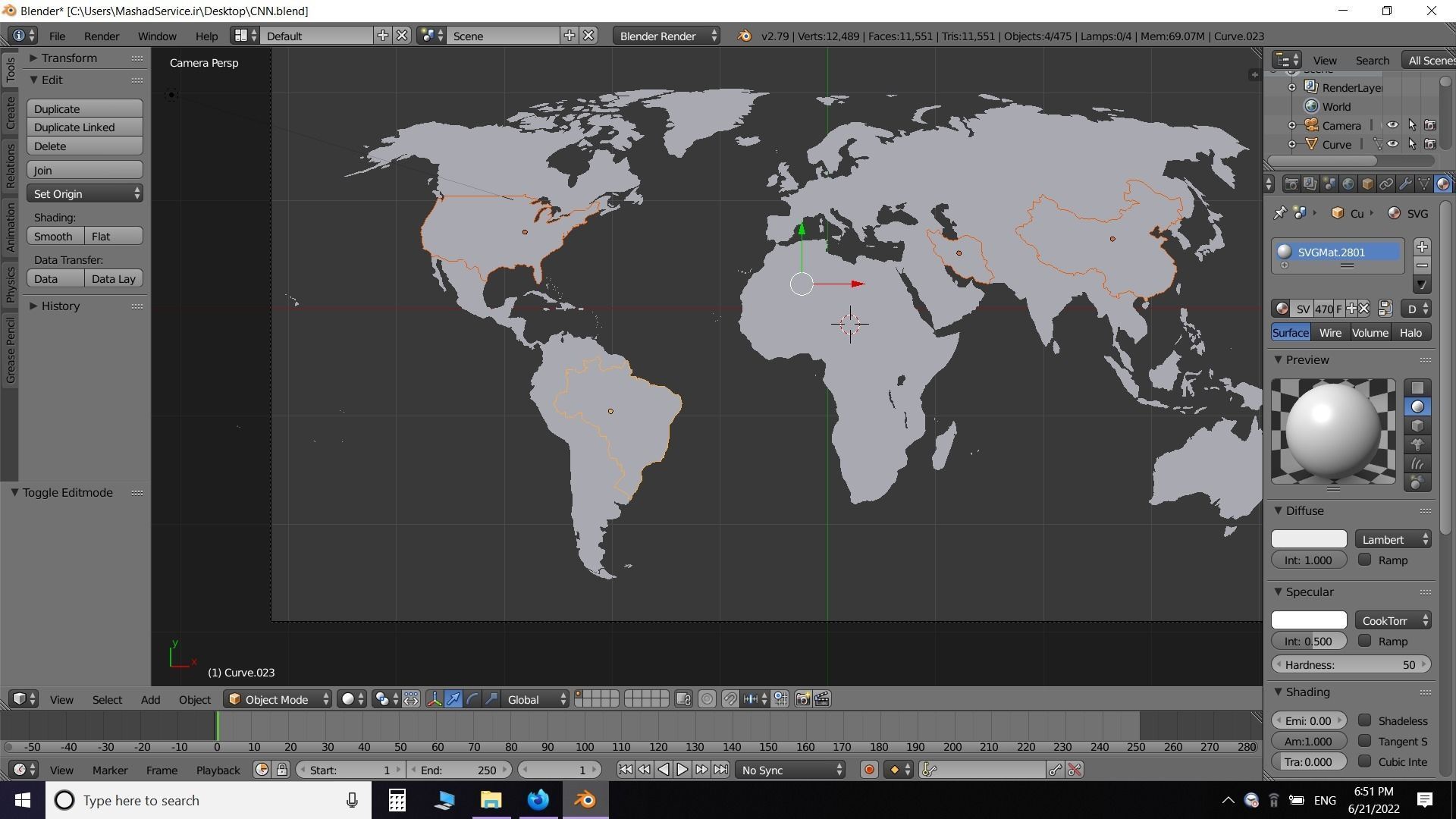Image resolution: width=1456 pixels, height=819 pixels.
Task: Toggle Curve renderability camera icon in outliner
Action: click(x=1430, y=144)
